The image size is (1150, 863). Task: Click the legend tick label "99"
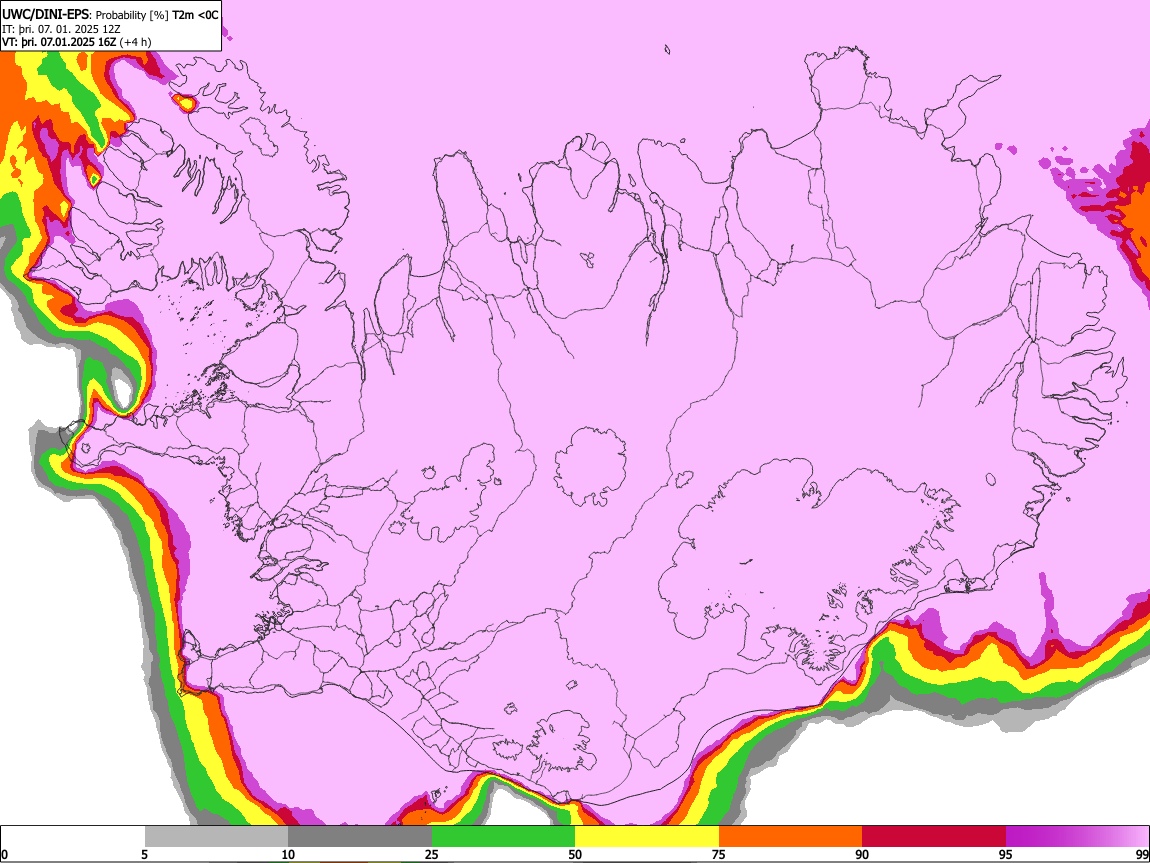pyautogui.click(x=1141, y=855)
